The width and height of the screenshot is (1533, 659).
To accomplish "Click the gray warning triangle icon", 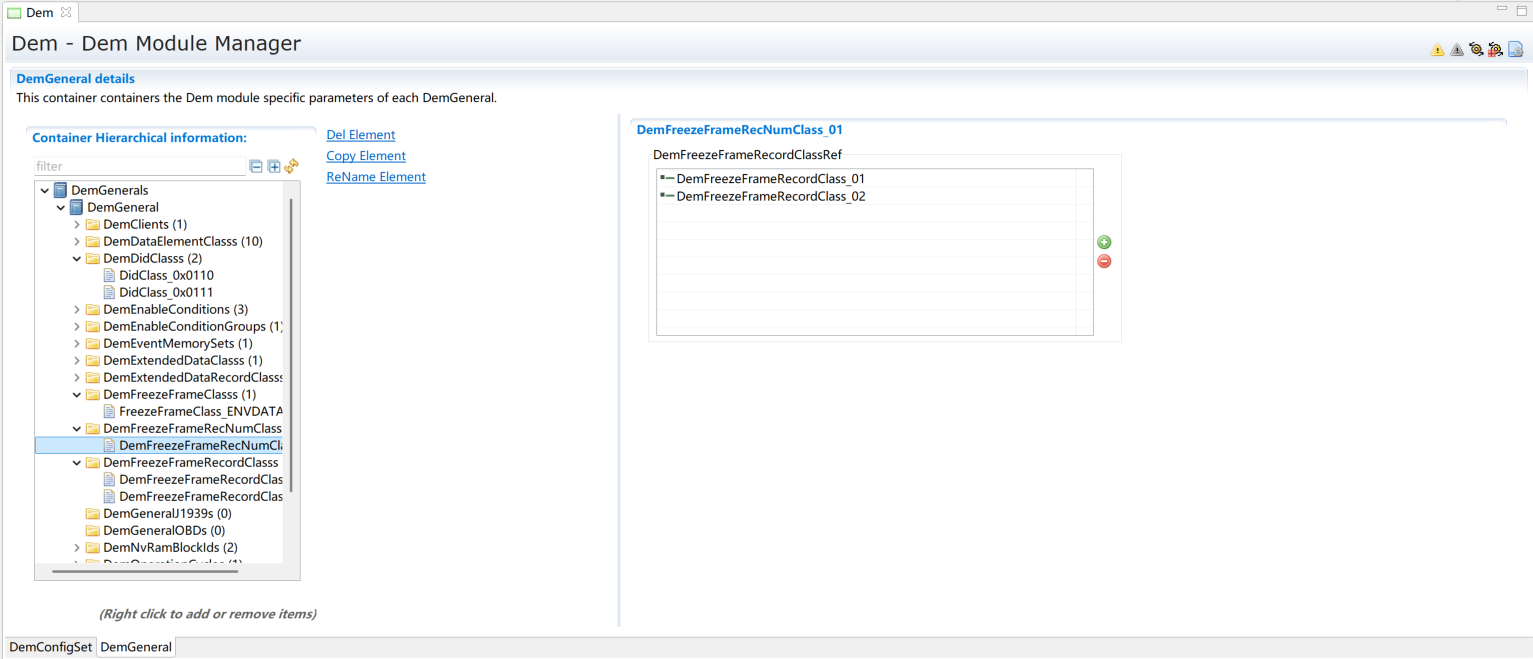I will [1456, 50].
